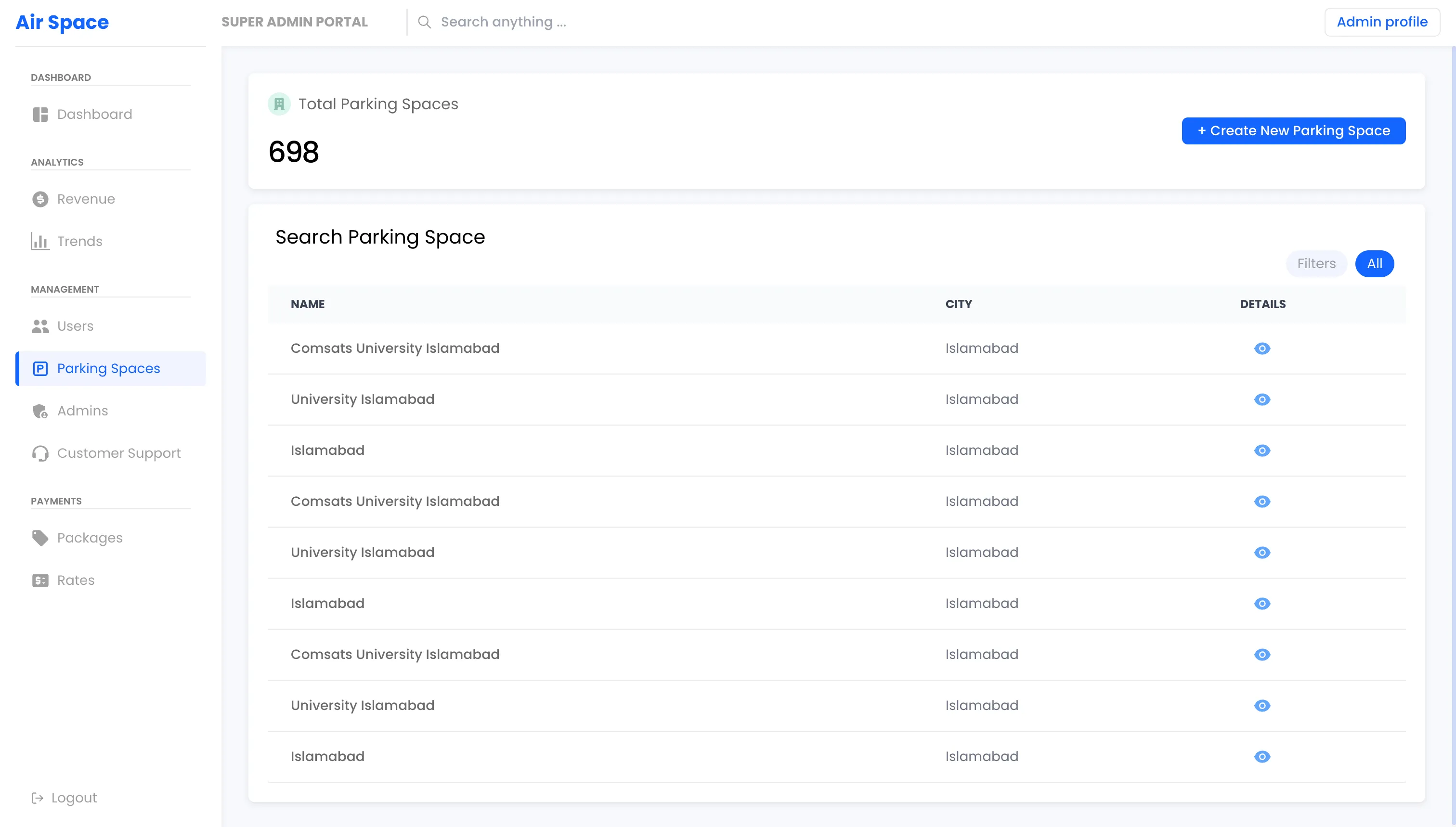The width and height of the screenshot is (1456, 827).
Task: Click the Dashboard grid icon in sidebar
Action: (40, 114)
